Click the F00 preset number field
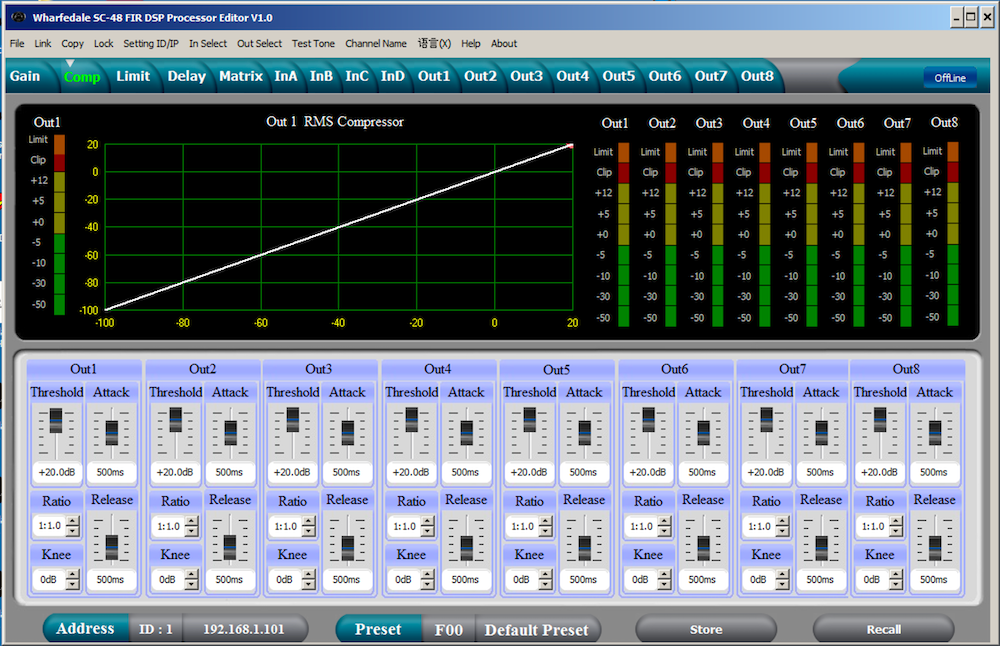 pos(449,630)
